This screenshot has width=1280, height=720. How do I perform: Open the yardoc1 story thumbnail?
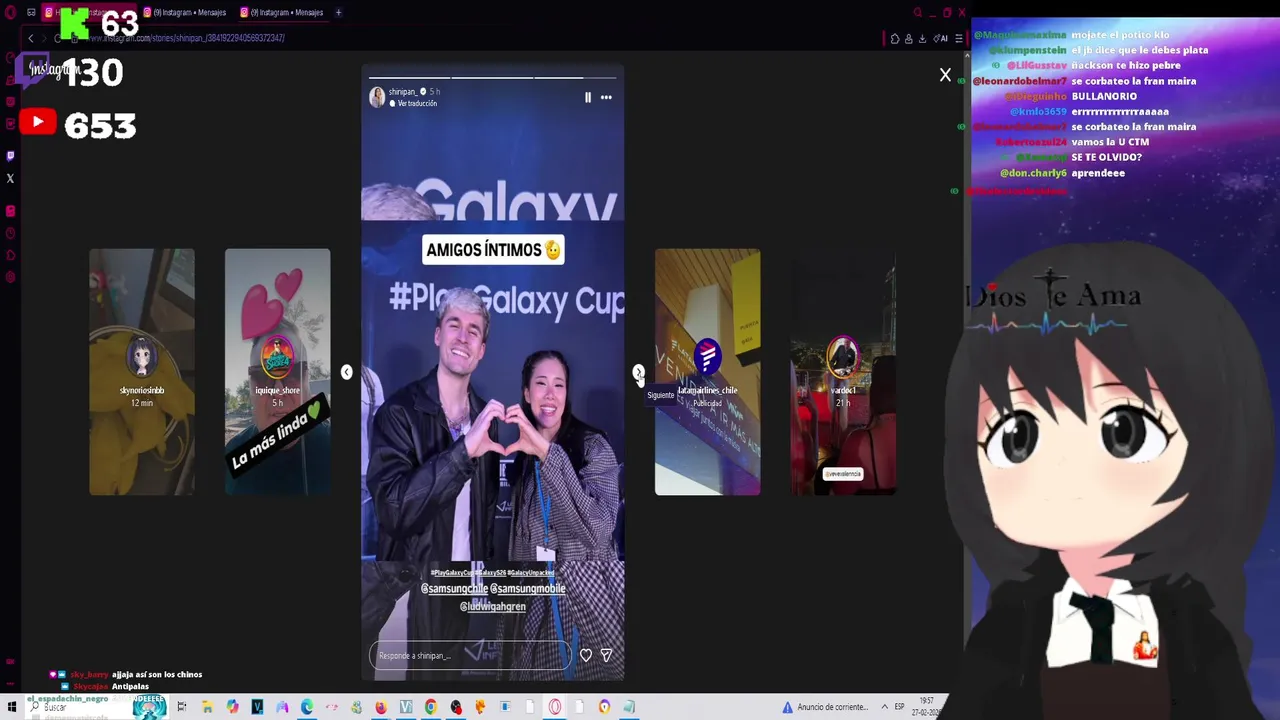(x=843, y=372)
